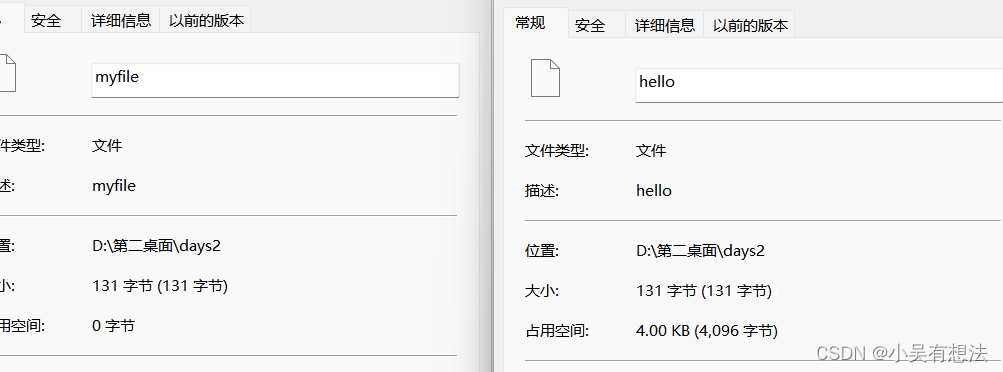Open 以前的版本 tab in myfile window
The height and width of the screenshot is (372, 1003).
tap(206, 20)
